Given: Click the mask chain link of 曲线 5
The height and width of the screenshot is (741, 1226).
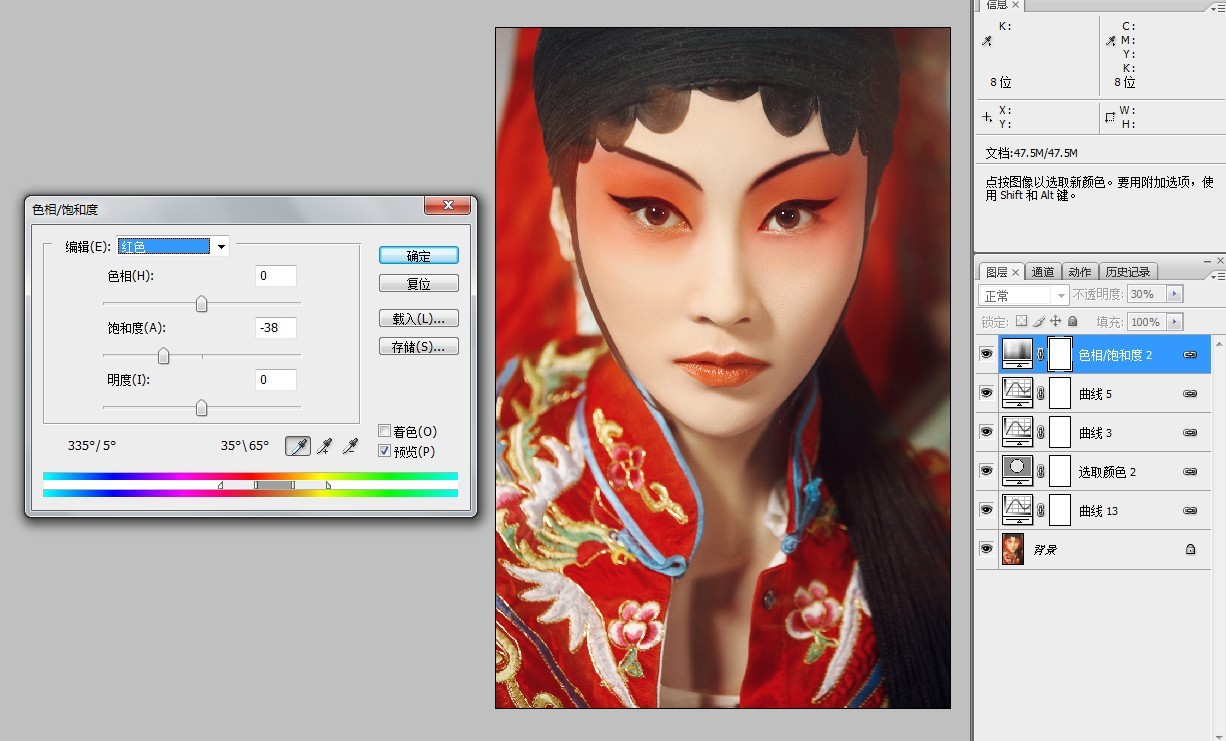Looking at the screenshot, I should pyautogui.click(x=1041, y=394).
